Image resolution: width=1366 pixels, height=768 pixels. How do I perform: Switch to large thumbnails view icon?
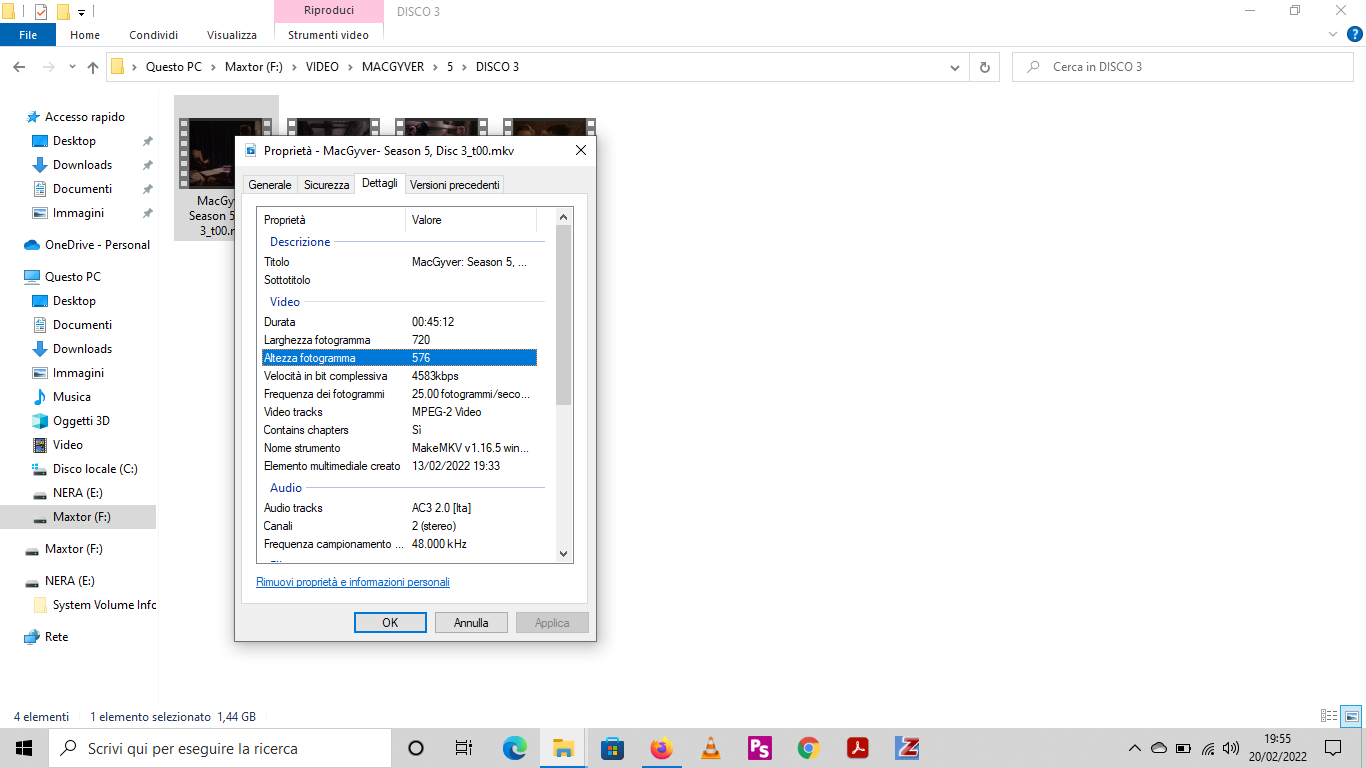coord(1351,716)
